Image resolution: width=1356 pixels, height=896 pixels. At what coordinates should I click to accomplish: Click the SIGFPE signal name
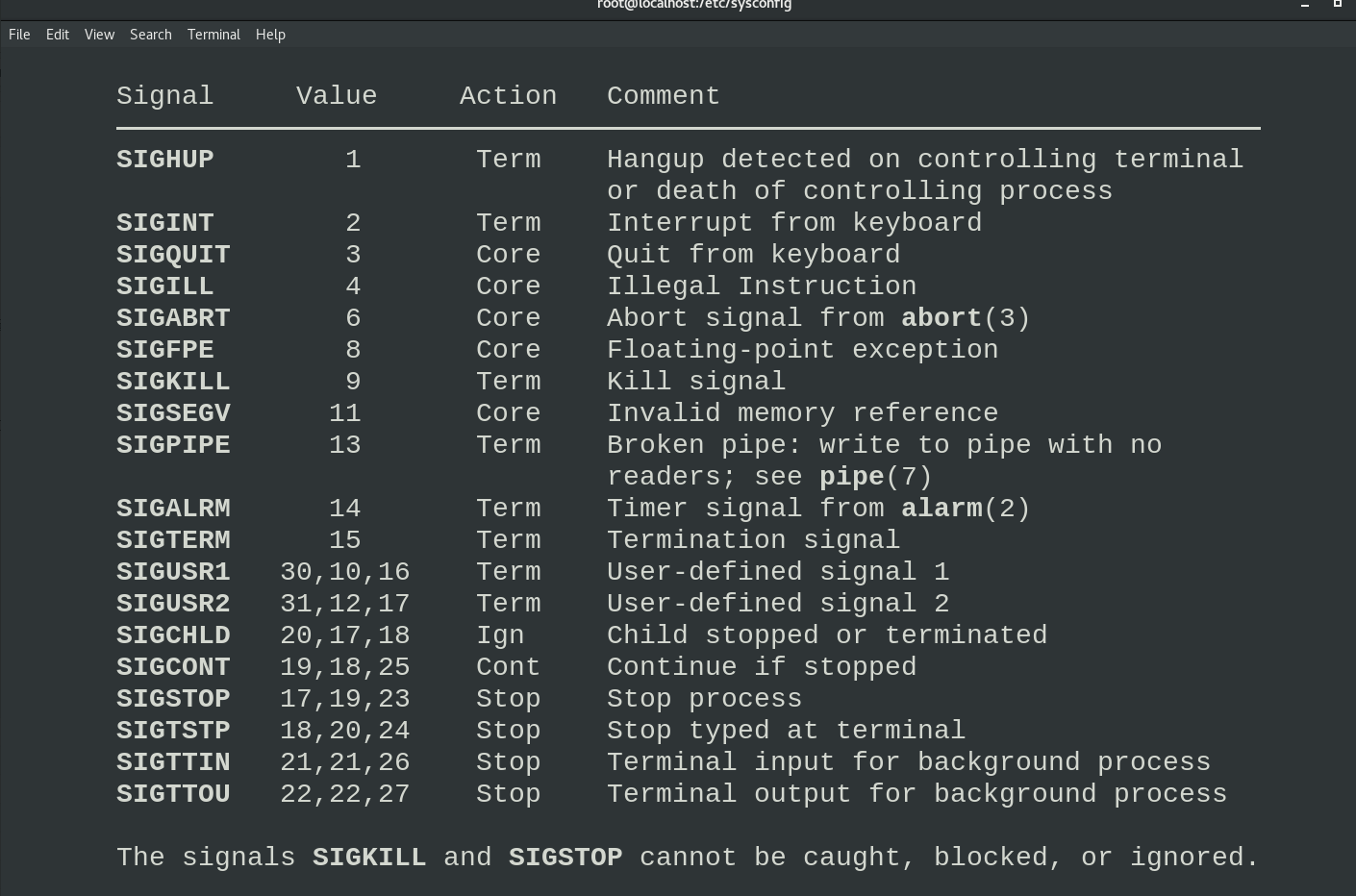[165, 350]
